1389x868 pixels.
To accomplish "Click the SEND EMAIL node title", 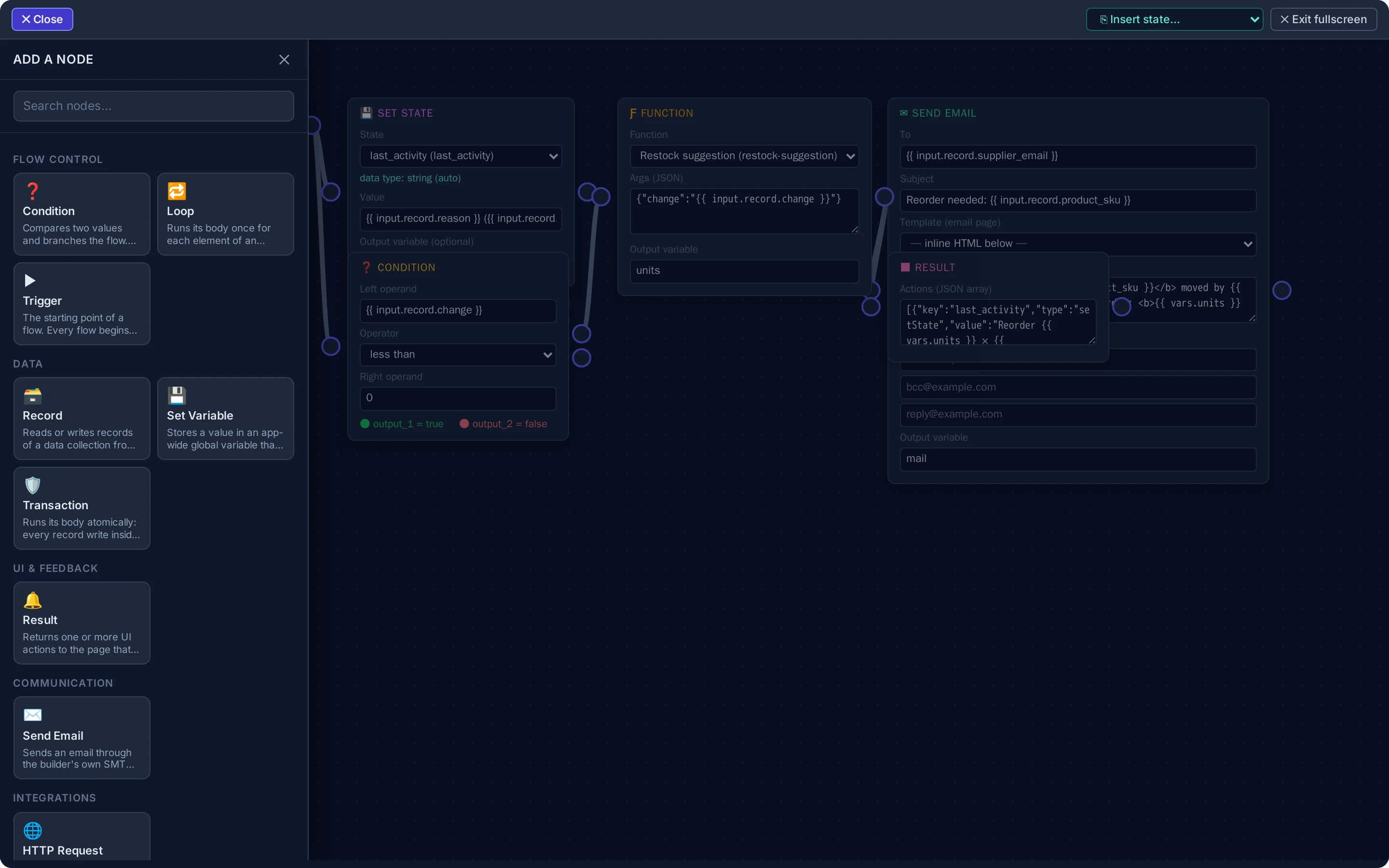I will (x=943, y=113).
